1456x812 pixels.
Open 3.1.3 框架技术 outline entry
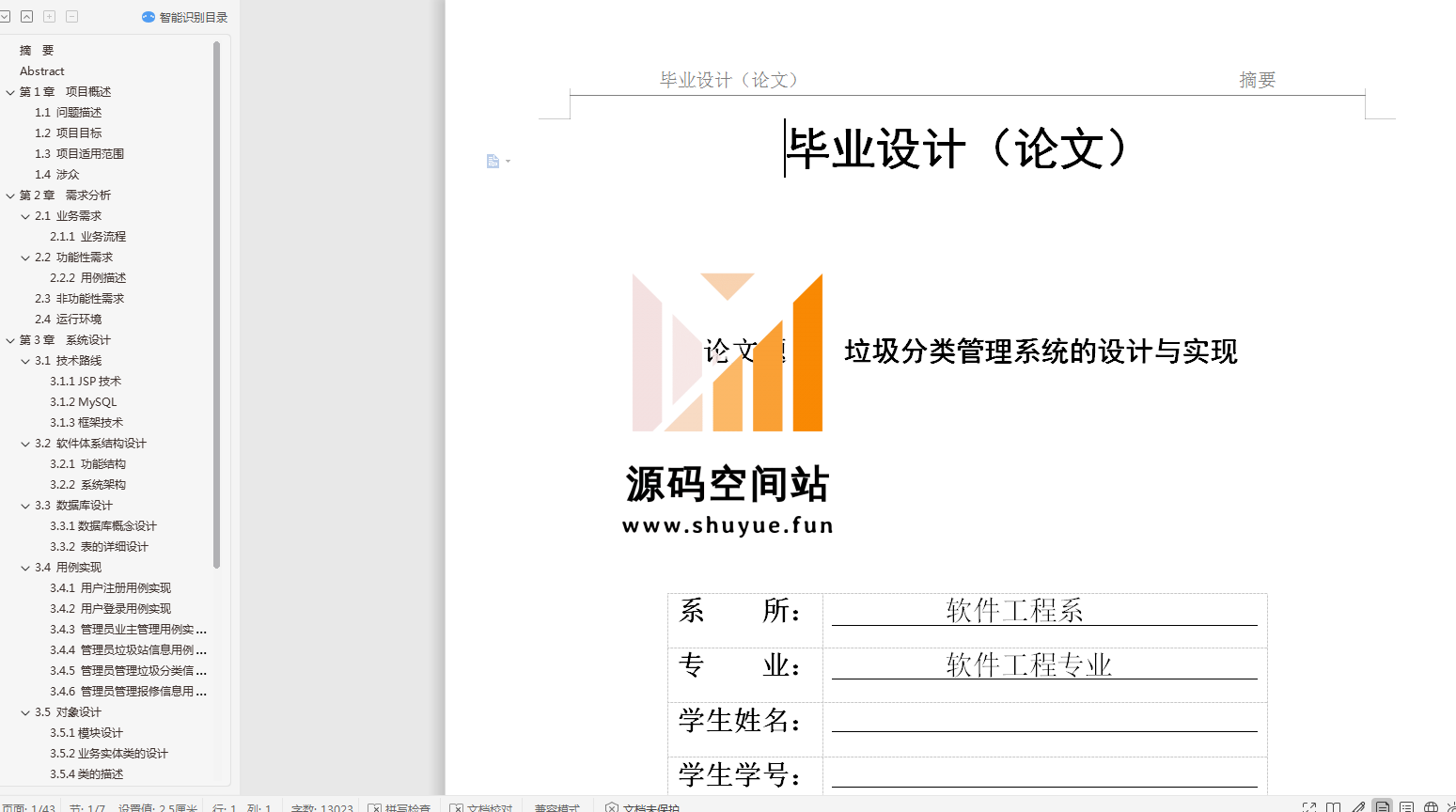(x=86, y=423)
